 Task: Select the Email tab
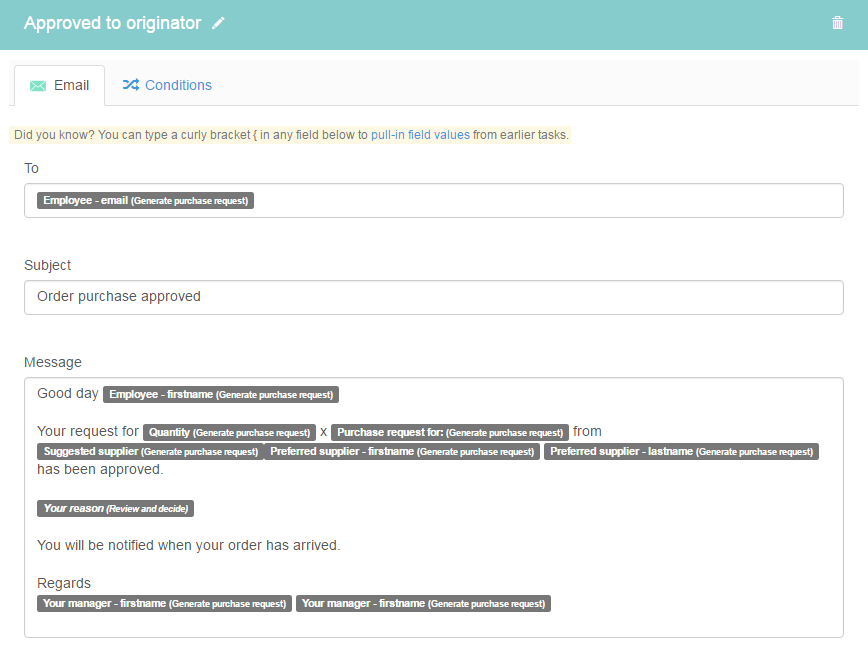59,85
